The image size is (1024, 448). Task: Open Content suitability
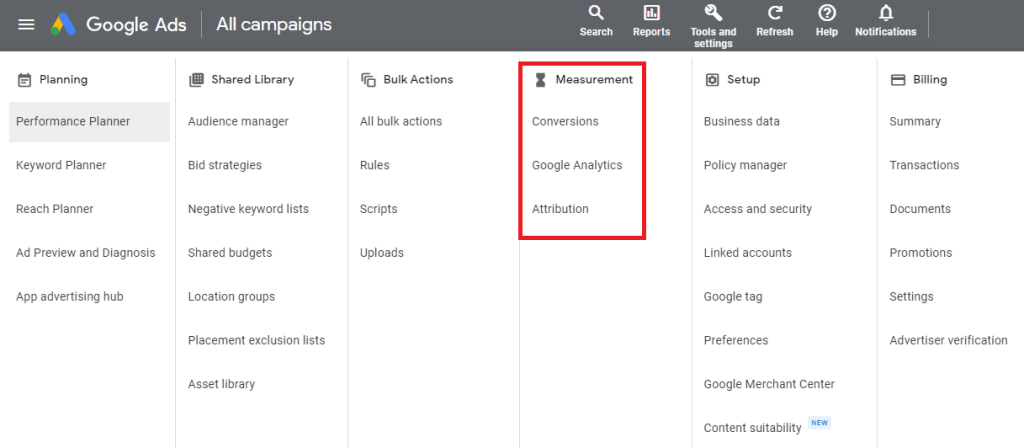pos(752,428)
